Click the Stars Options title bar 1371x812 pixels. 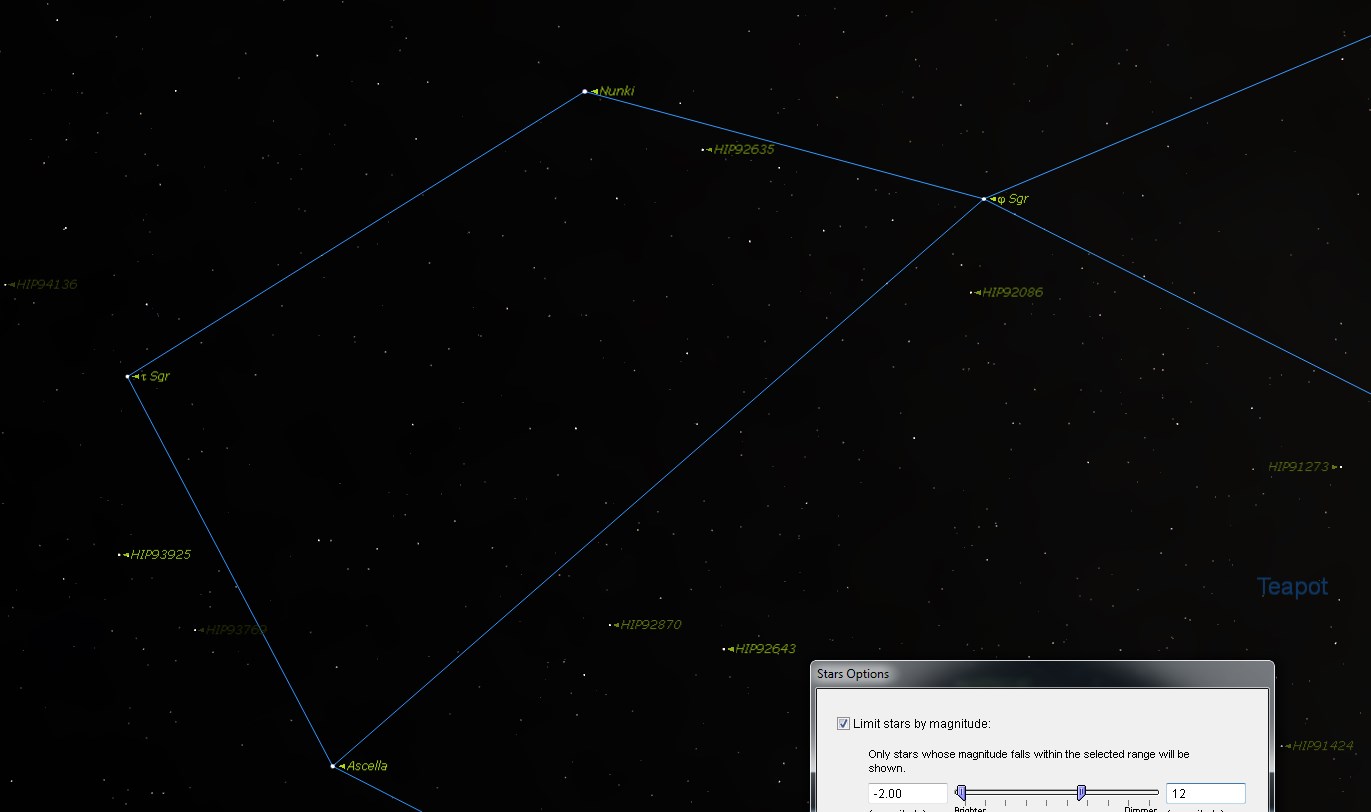pos(1041,674)
